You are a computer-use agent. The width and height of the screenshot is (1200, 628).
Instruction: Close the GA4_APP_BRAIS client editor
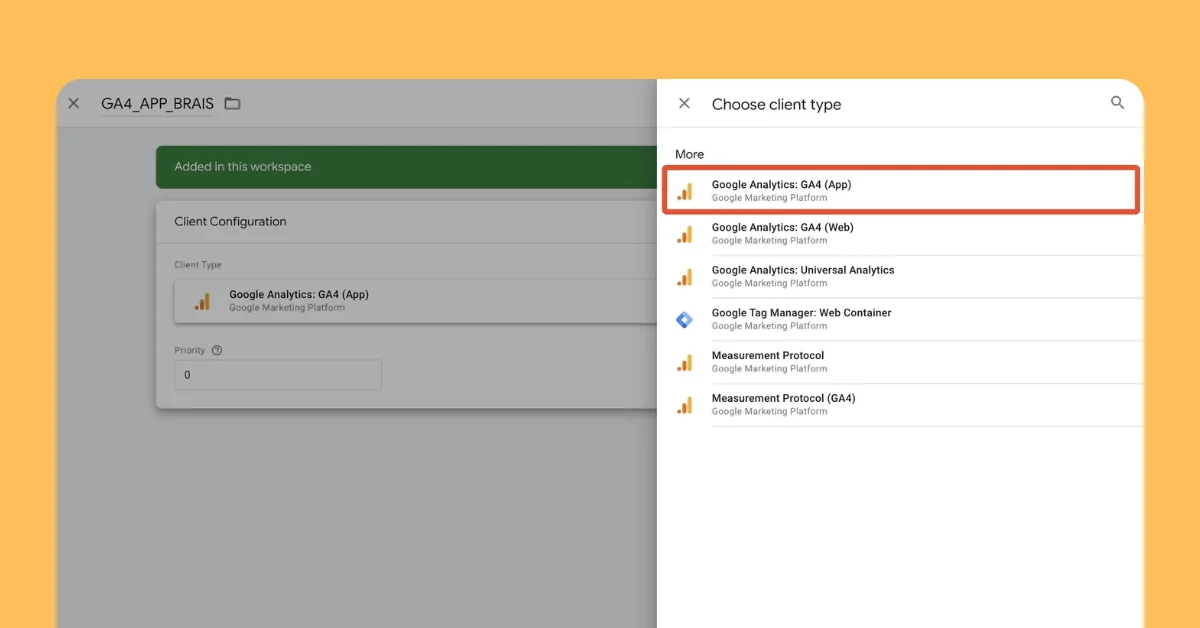click(x=73, y=103)
